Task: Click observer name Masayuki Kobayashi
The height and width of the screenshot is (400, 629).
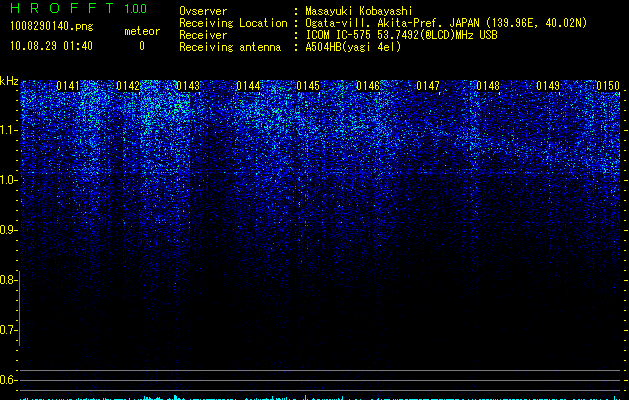Action: [x=359, y=11]
